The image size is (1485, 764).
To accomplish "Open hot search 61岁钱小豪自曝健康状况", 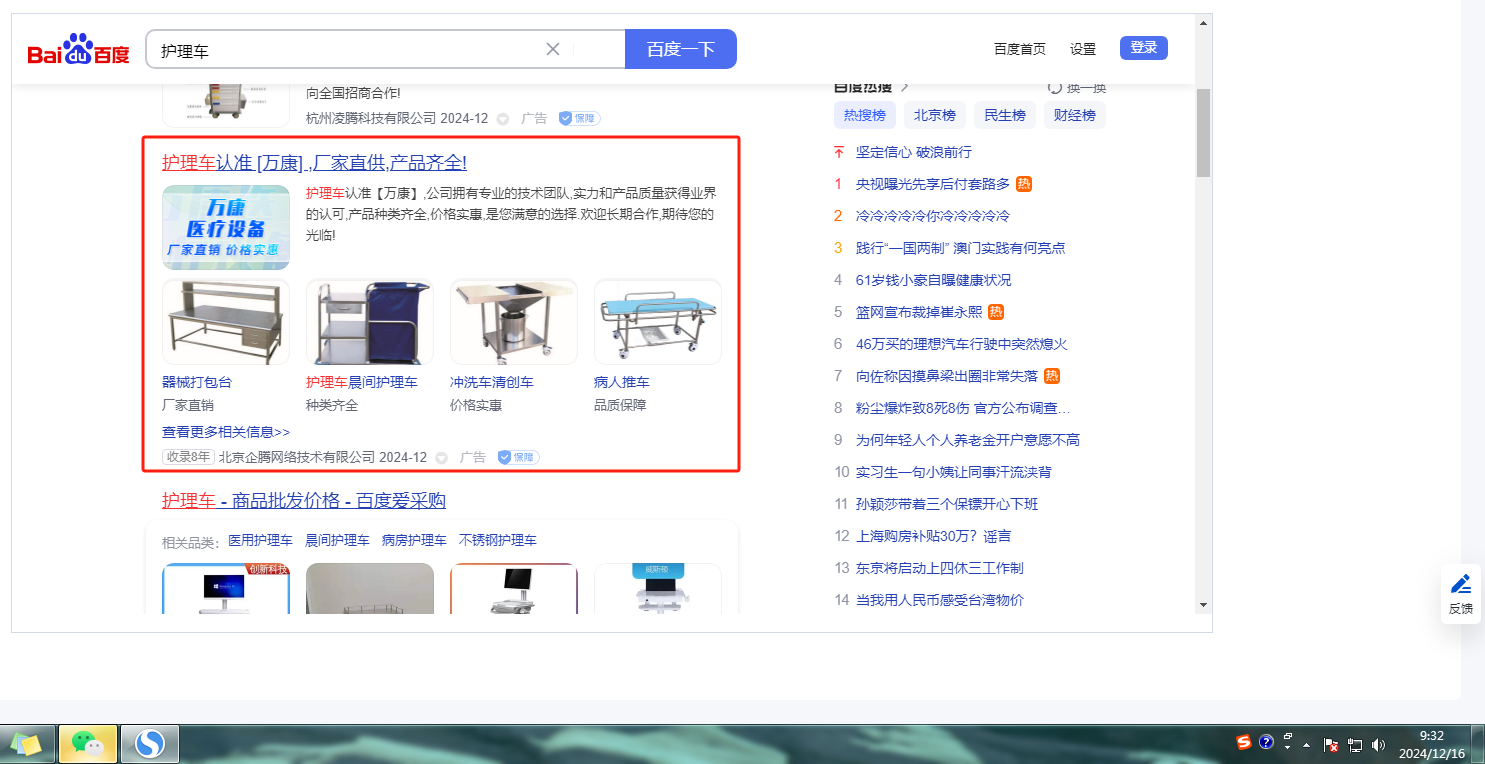I will tap(934, 280).
